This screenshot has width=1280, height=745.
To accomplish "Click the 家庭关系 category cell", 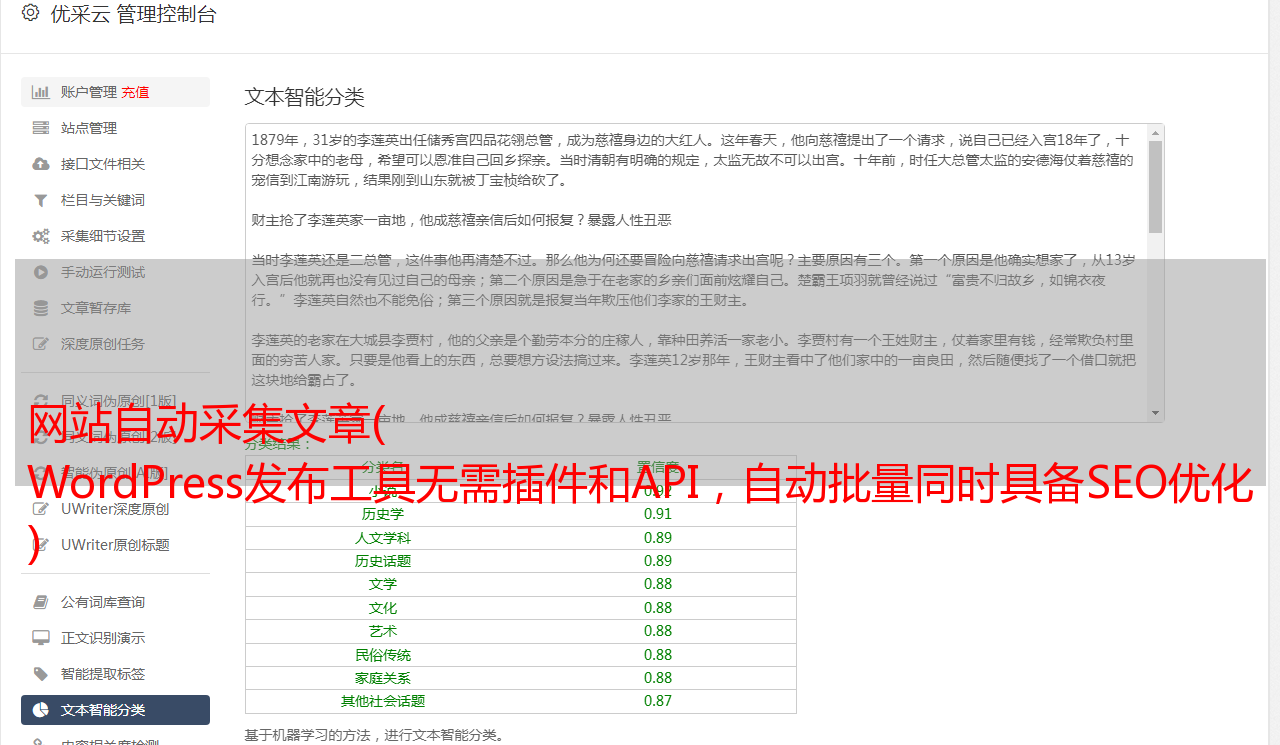I will click(x=383, y=678).
